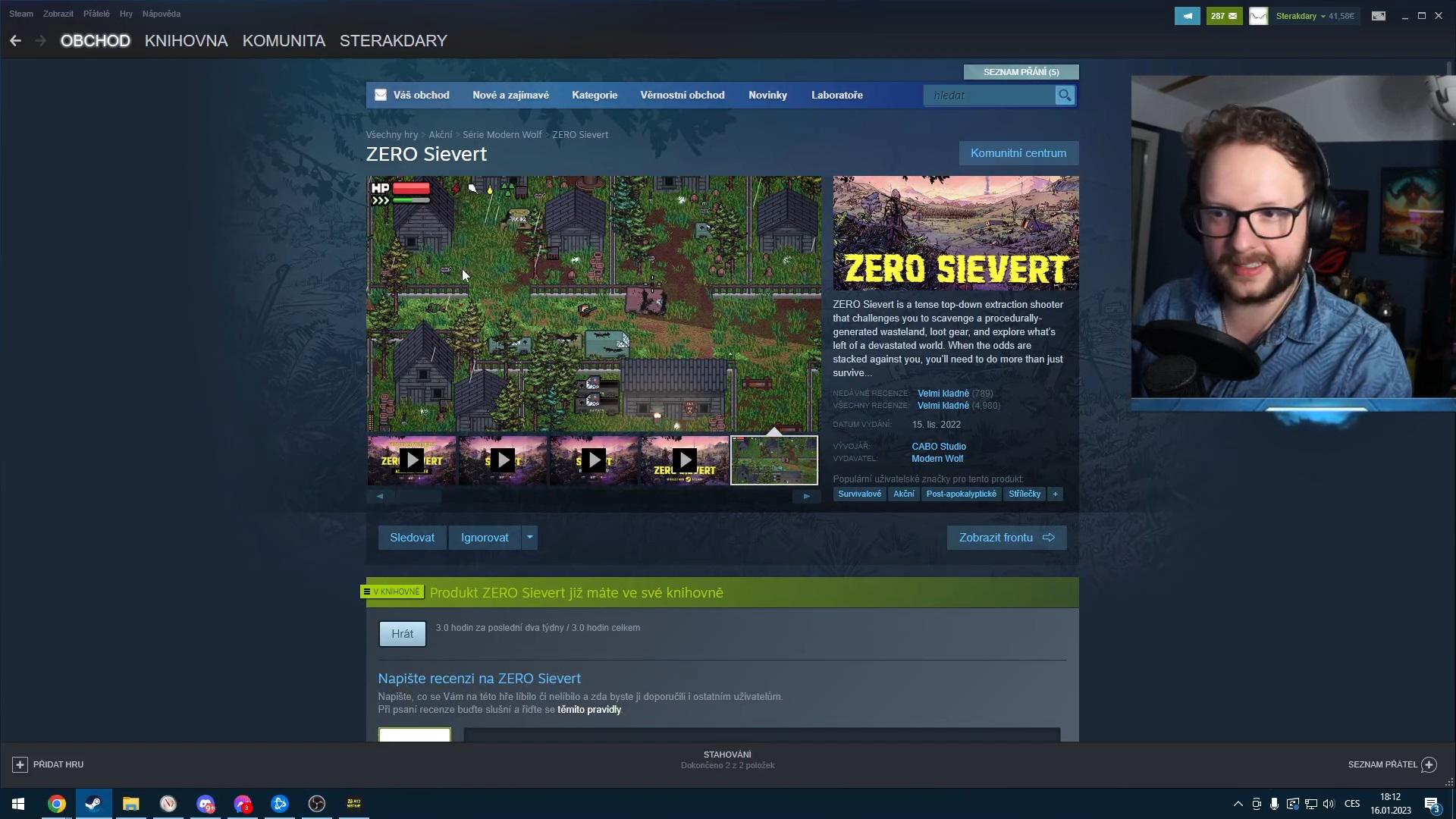Play the fourth ZERO Sievert trailer thumbnail
The image size is (1456, 819).
(x=685, y=460)
